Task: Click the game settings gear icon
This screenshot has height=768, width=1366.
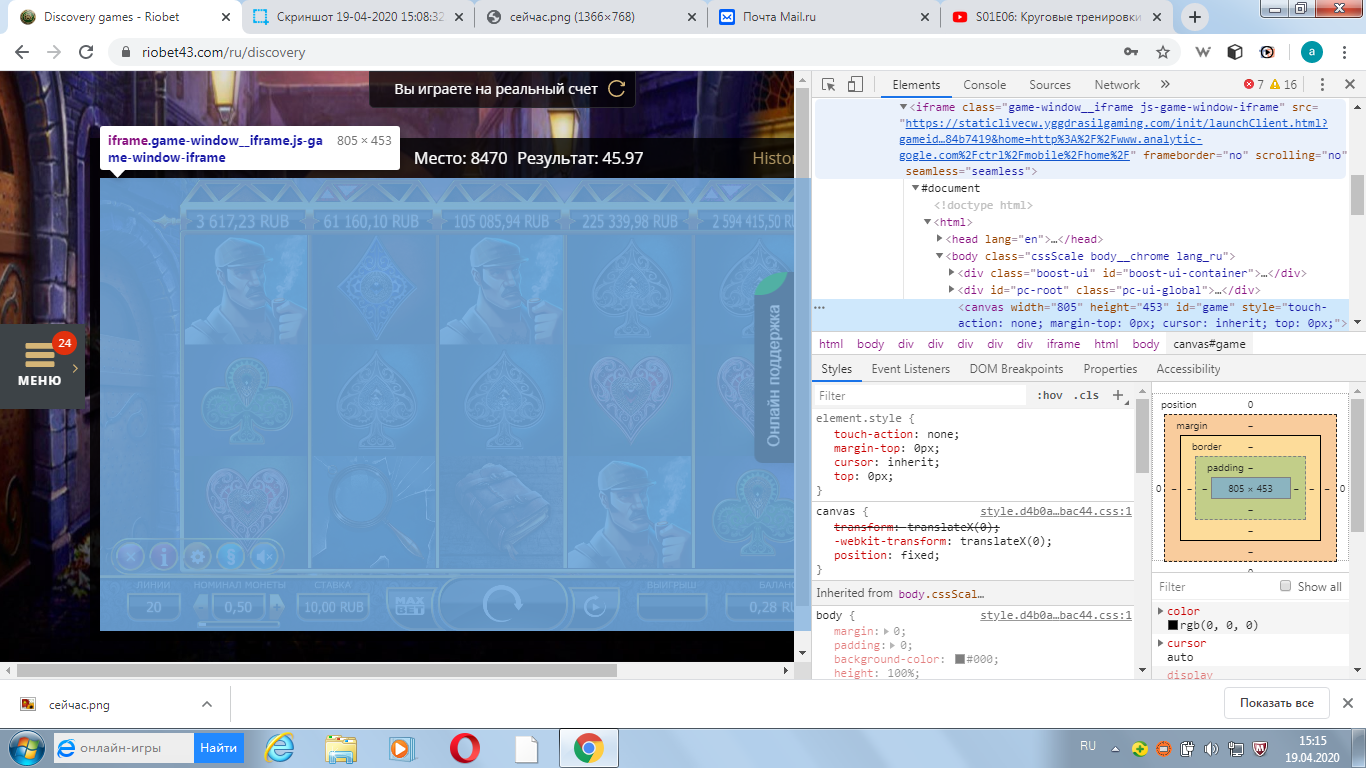Action: point(198,557)
